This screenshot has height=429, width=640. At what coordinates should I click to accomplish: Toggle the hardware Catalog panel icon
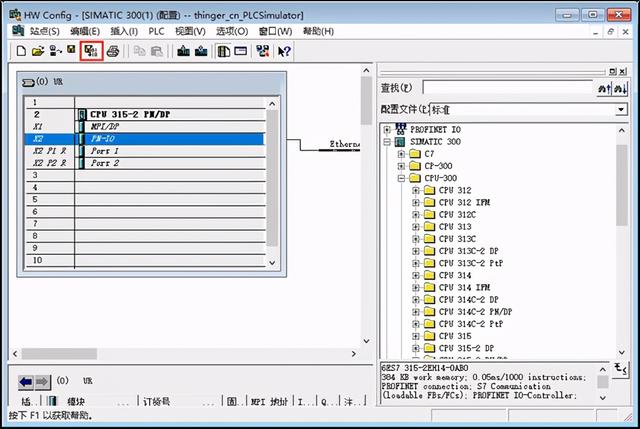pyautogui.click(x=224, y=50)
